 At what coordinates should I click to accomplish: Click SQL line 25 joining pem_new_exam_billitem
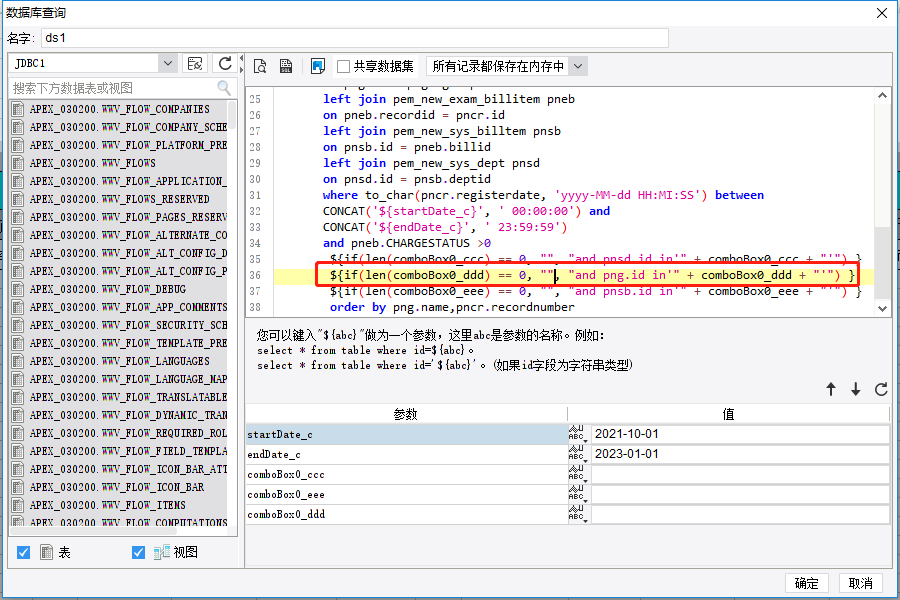pos(449,99)
